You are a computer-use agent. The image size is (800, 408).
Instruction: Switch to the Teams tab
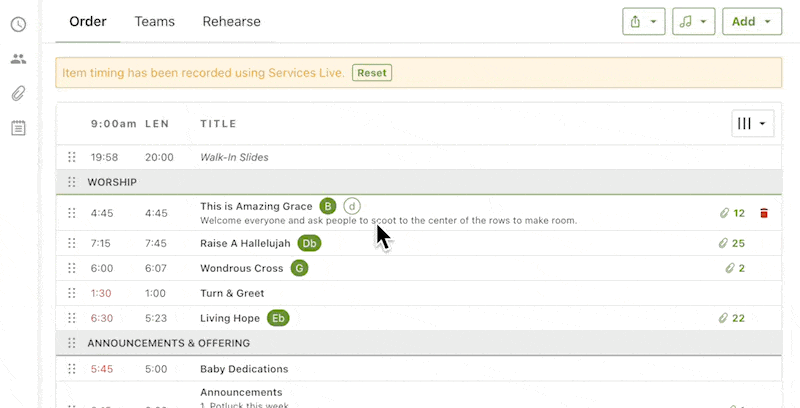[155, 21]
